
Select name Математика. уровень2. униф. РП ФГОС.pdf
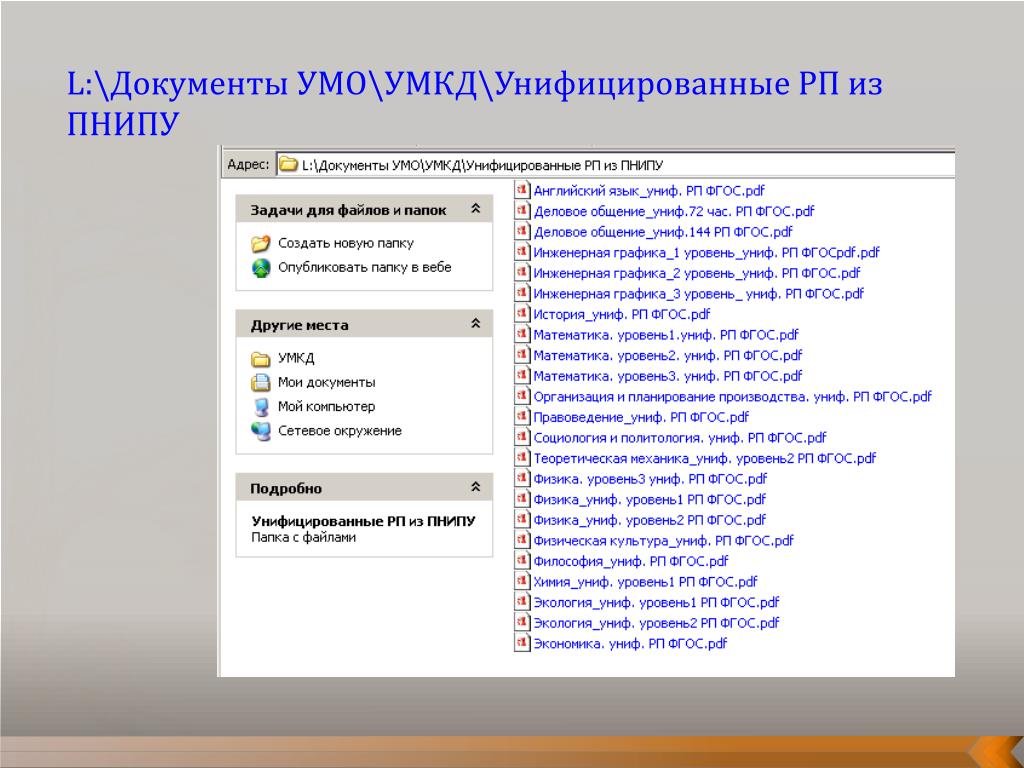pyautogui.click(x=667, y=355)
